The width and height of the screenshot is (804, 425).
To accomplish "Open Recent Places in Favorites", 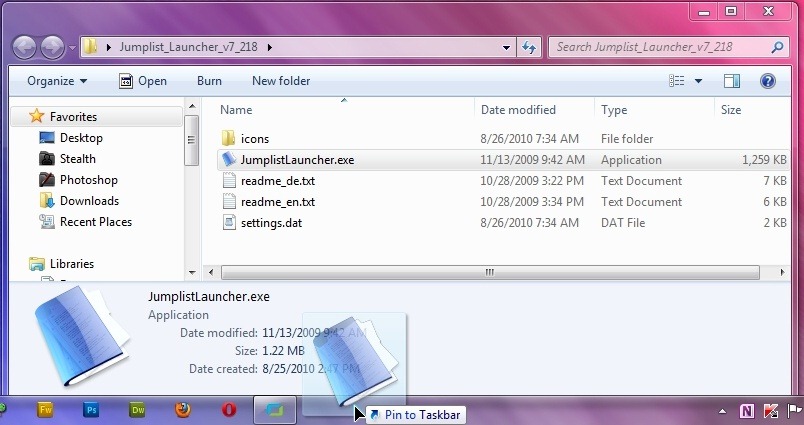I will (96, 222).
